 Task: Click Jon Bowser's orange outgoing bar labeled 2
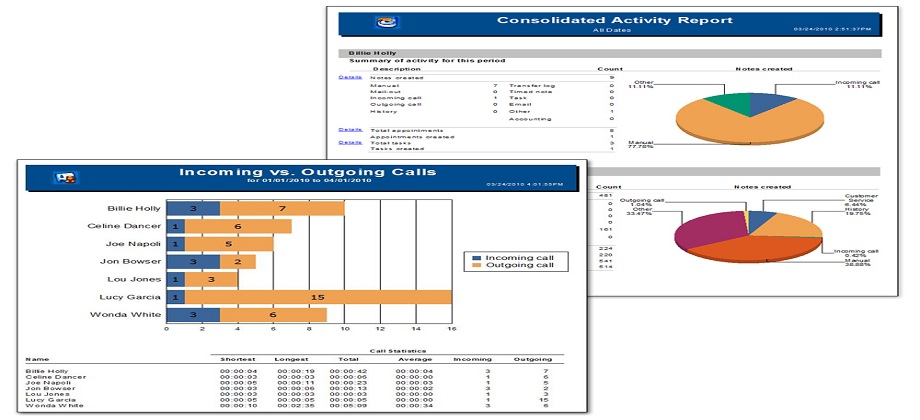[238, 262]
